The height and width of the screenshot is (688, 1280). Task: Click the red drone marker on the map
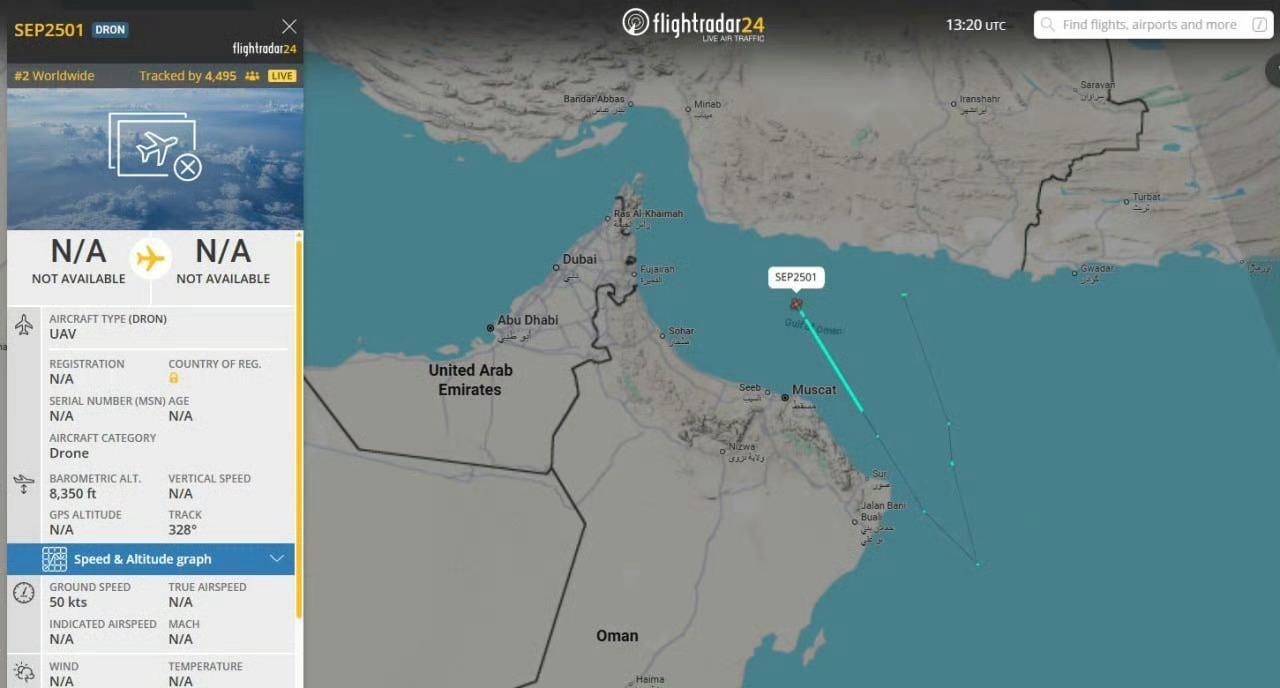(796, 304)
